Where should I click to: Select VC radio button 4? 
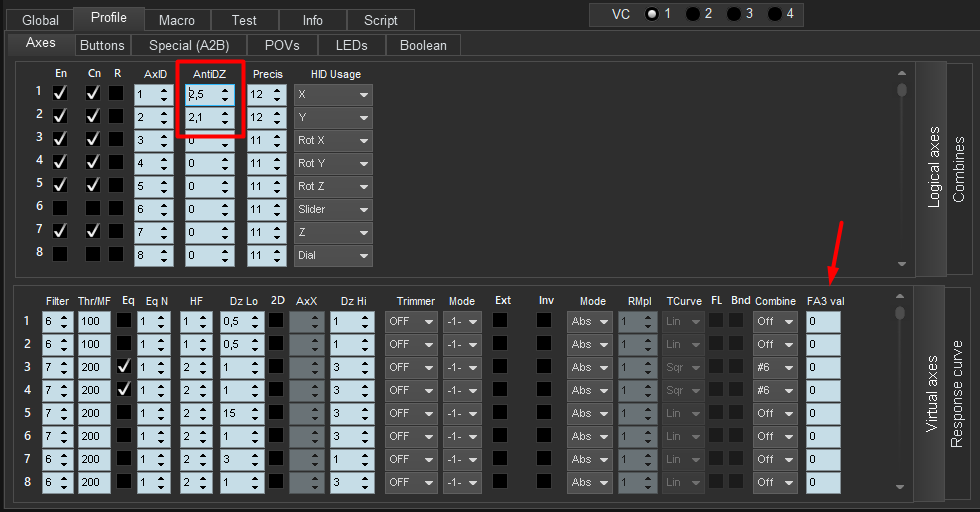pos(775,14)
